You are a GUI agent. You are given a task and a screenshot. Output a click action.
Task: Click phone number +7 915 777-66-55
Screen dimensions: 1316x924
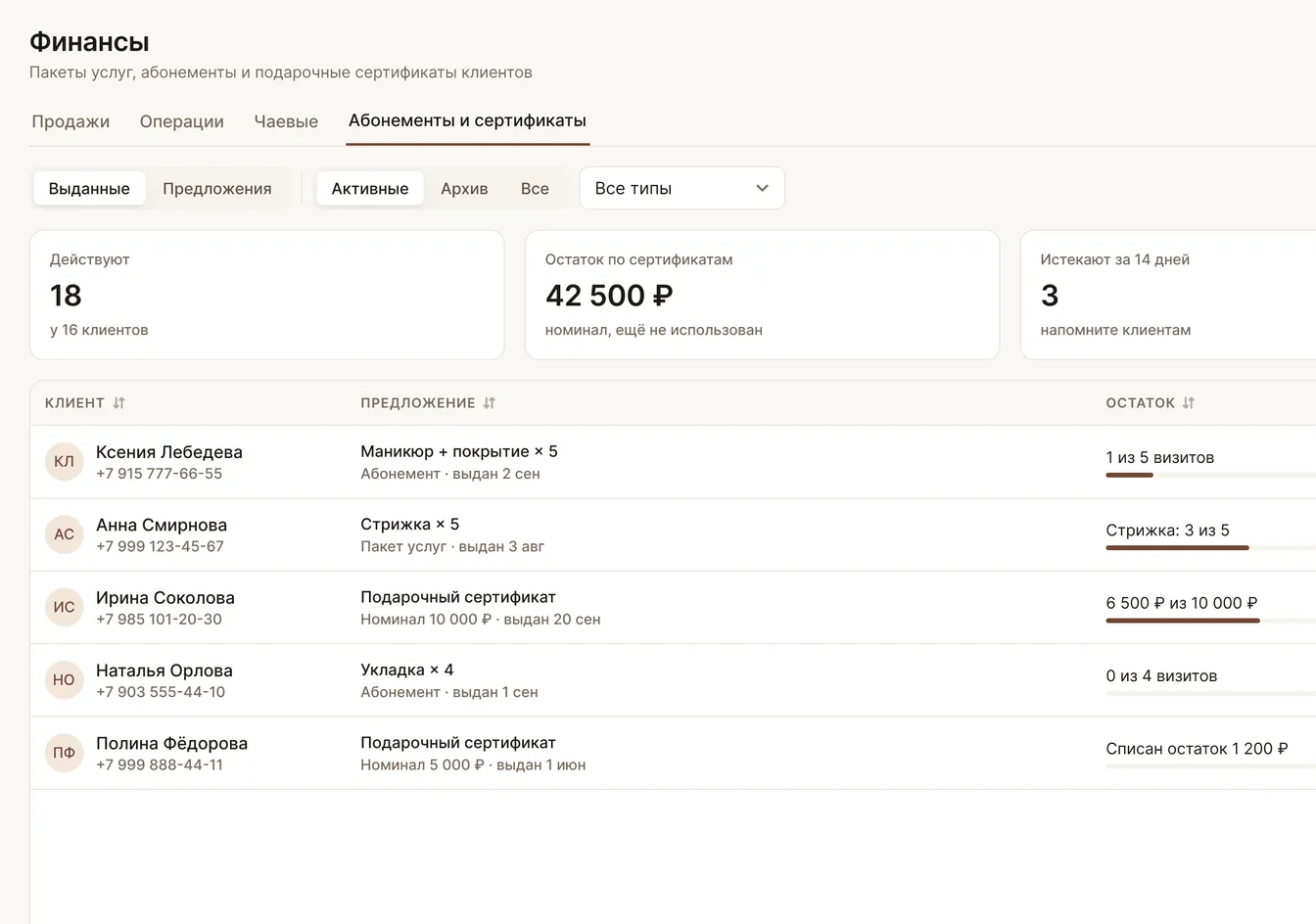[160, 474]
